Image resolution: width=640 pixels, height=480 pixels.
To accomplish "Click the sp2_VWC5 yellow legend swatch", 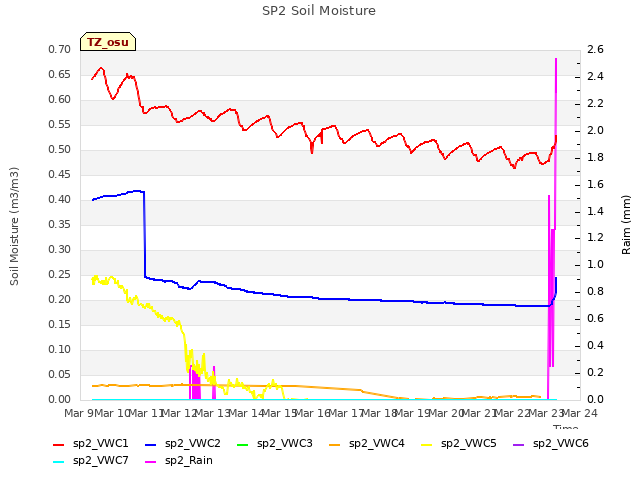I will (x=427, y=444).
